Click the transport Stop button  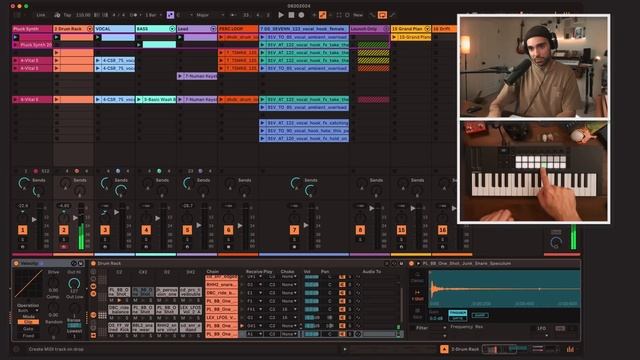coord(291,15)
